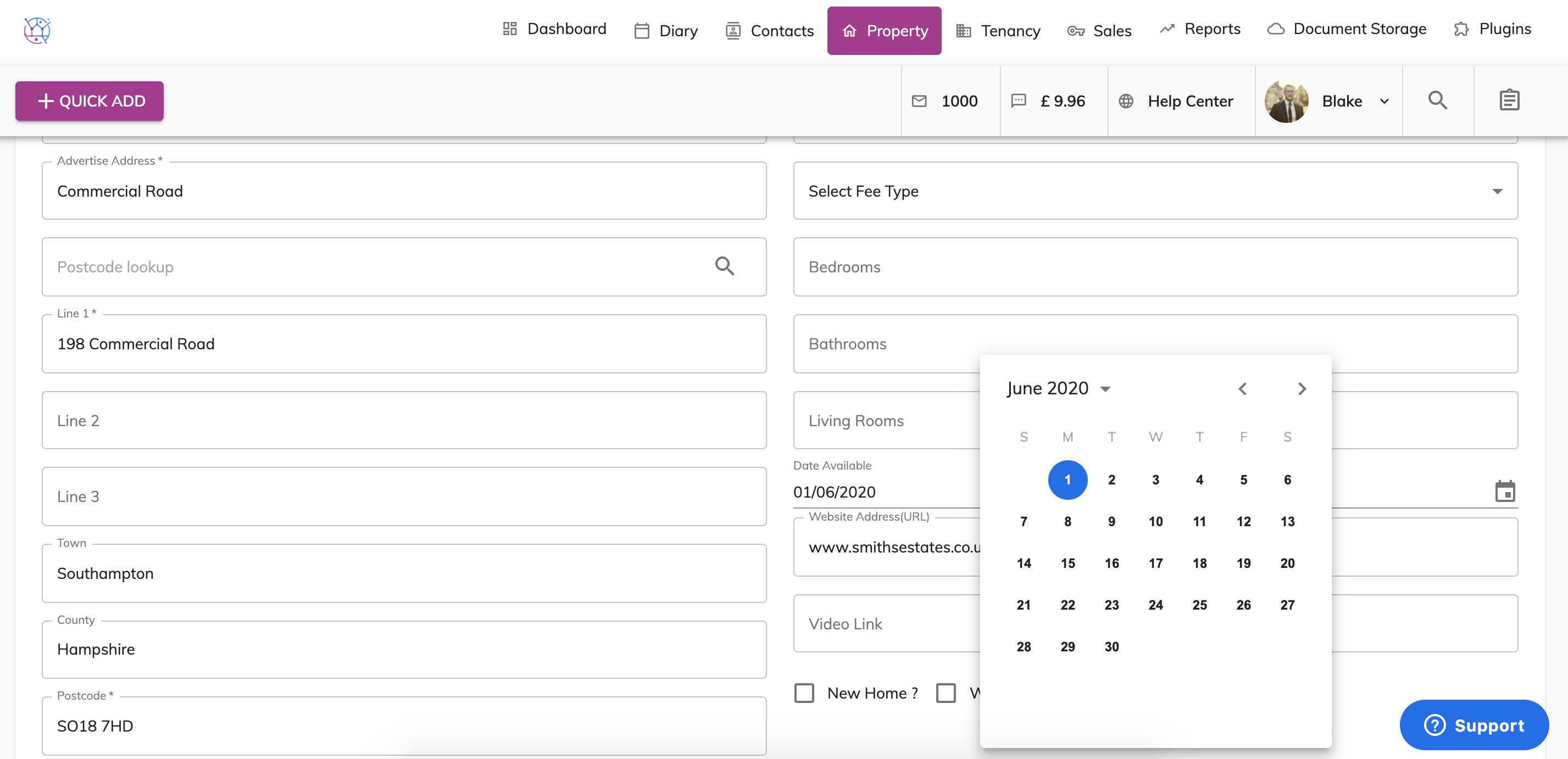This screenshot has width=1568, height=759.
Task: Click the global search magnifier icon
Action: pos(1438,101)
